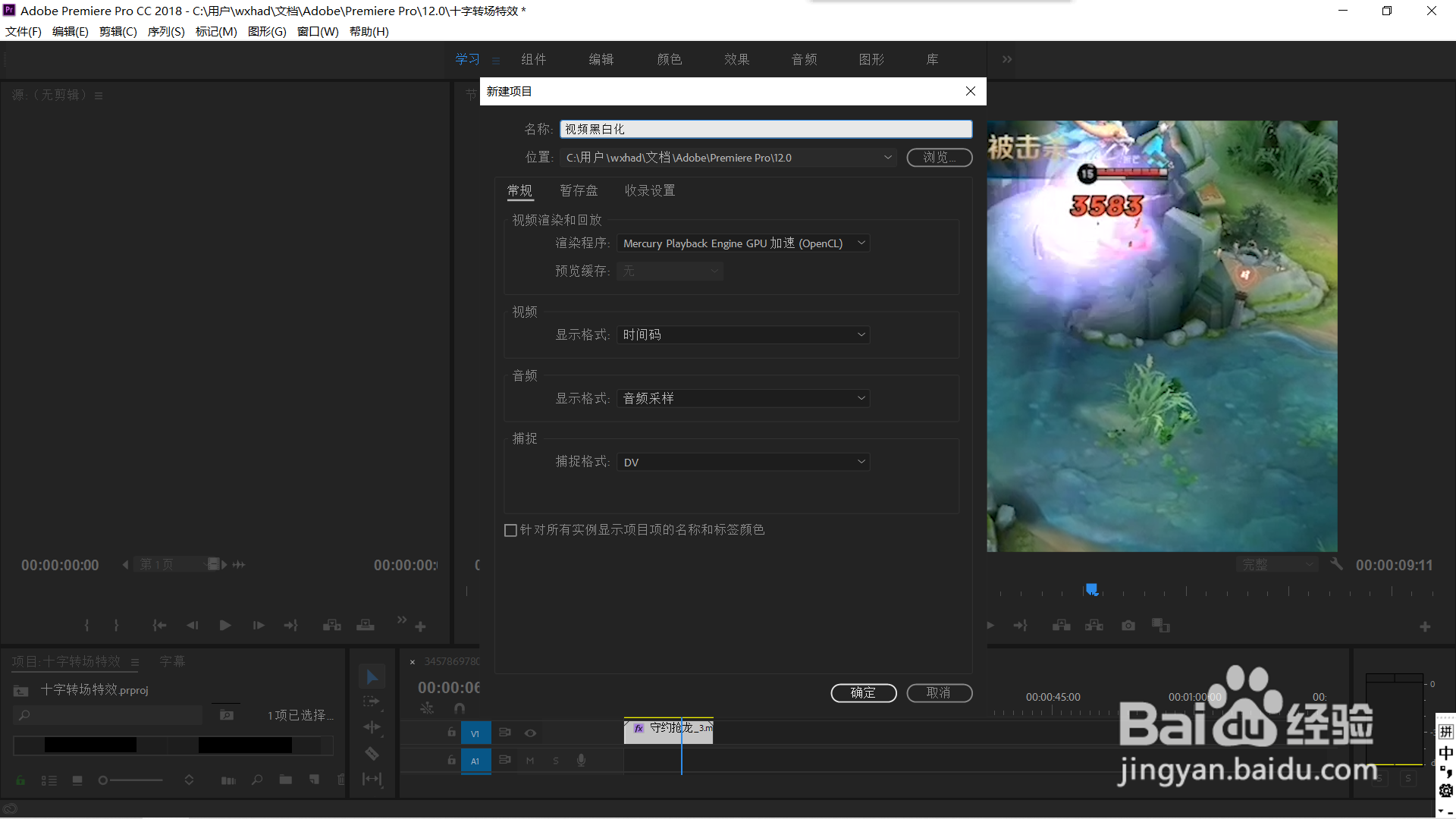Toggle track lock on A1
This screenshot has width=1456, height=819.
coord(451,760)
